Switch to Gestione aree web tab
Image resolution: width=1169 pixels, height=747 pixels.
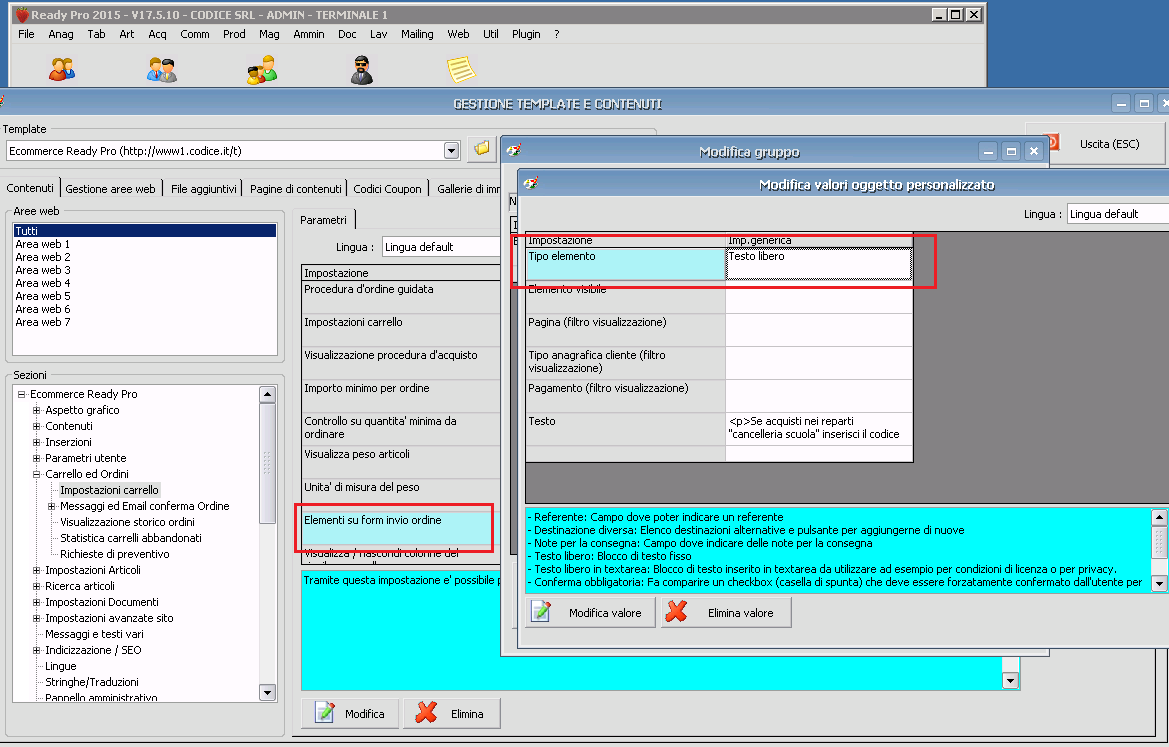[110, 189]
